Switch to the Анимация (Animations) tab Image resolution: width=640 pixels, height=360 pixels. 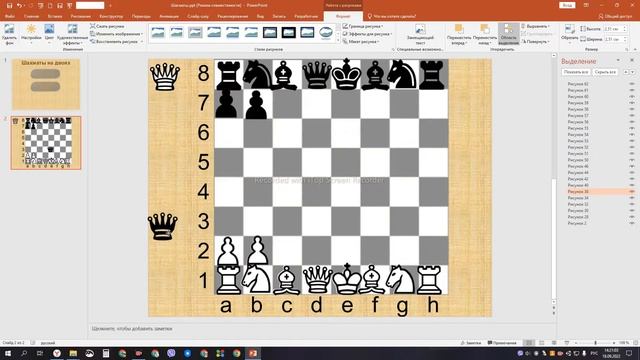pos(169,16)
